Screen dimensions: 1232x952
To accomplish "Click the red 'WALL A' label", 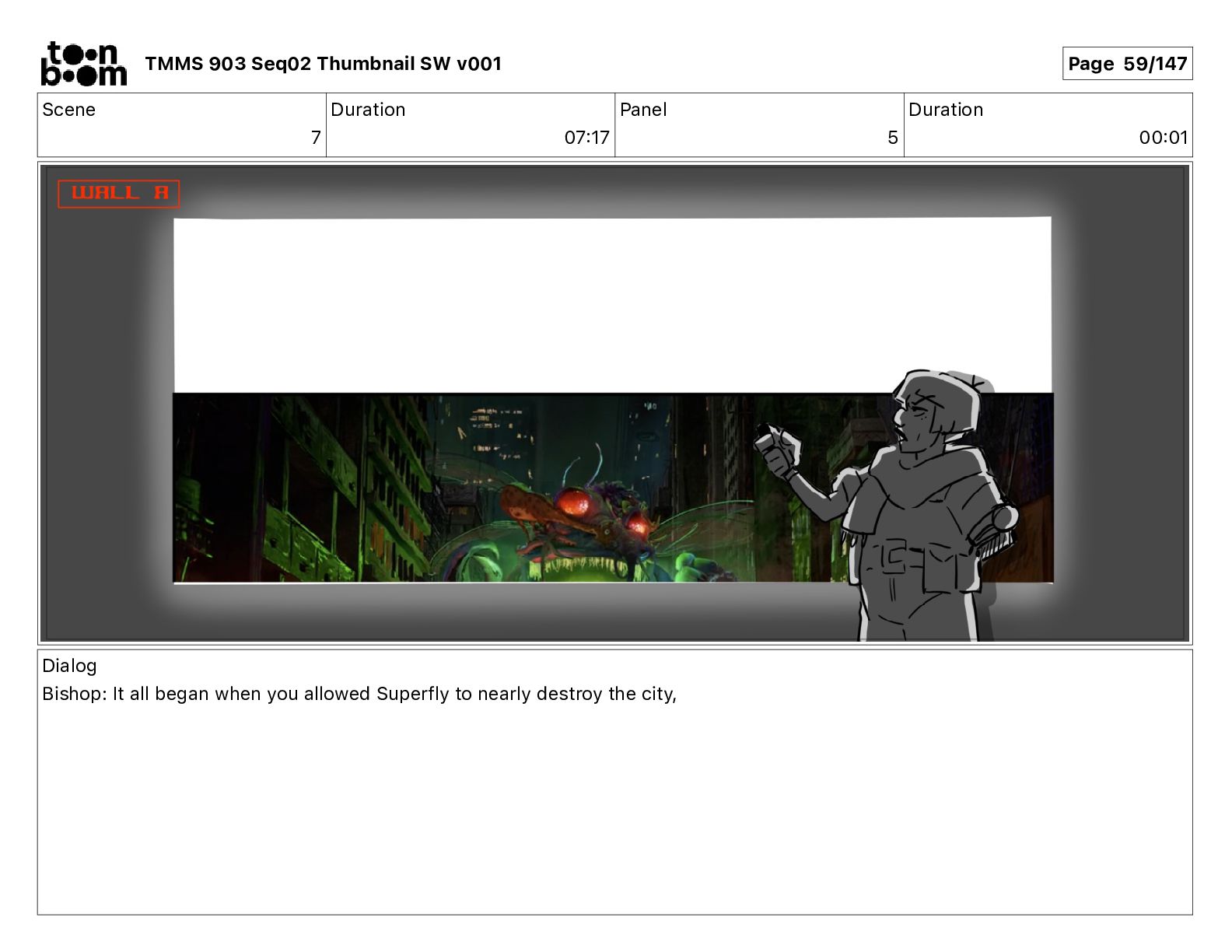I will coord(119,194).
